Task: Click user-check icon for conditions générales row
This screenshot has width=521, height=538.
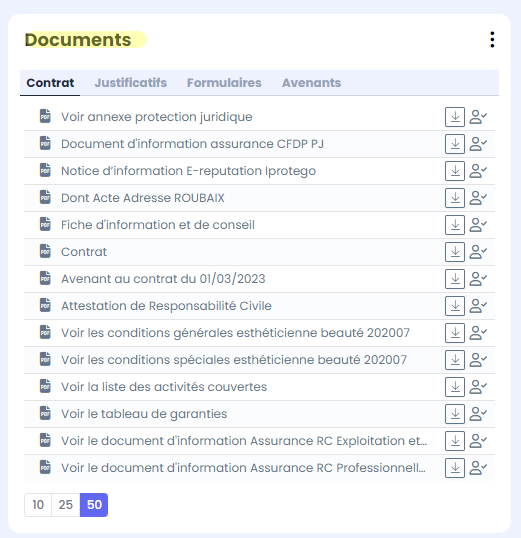Action: click(478, 333)
